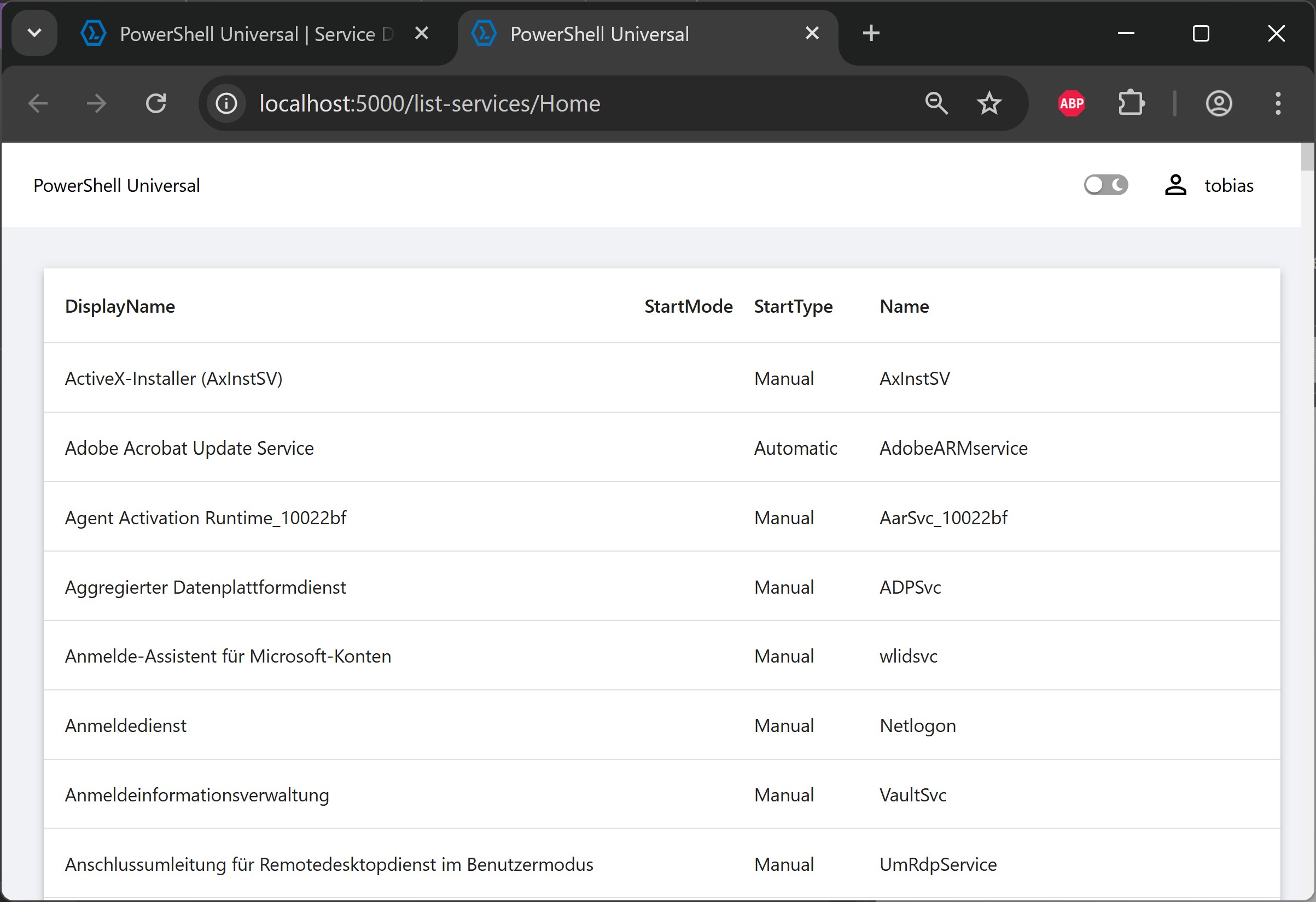Open the Chrome three-dot menu
This screenshot has height=902, width=1316.
click(x=1278, y=103)
